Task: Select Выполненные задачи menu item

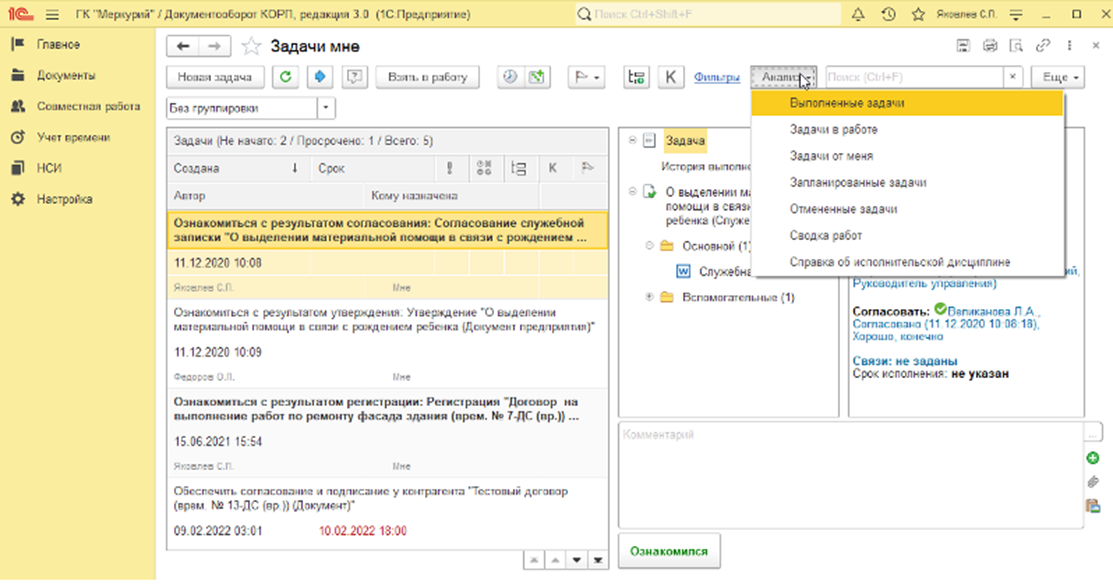Action: 908,103
